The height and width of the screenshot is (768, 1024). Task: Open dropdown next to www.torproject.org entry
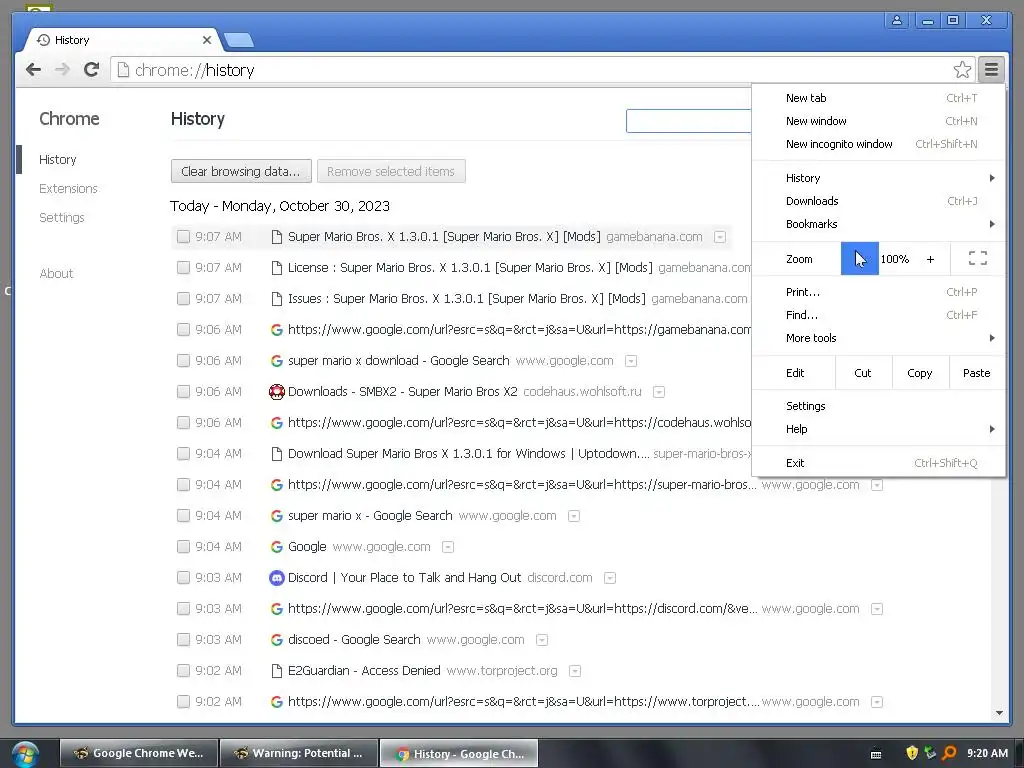[575, 671]
